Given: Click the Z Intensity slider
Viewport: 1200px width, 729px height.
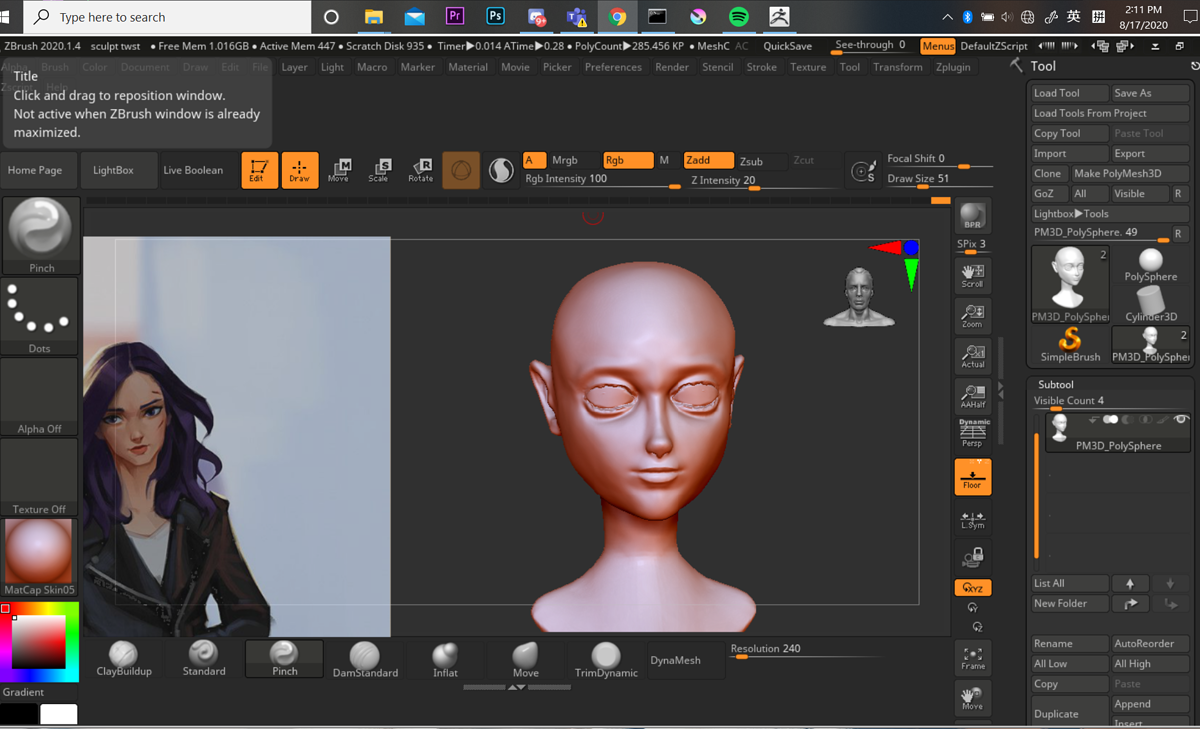Looking at the screenshot, I should [764, 181].
